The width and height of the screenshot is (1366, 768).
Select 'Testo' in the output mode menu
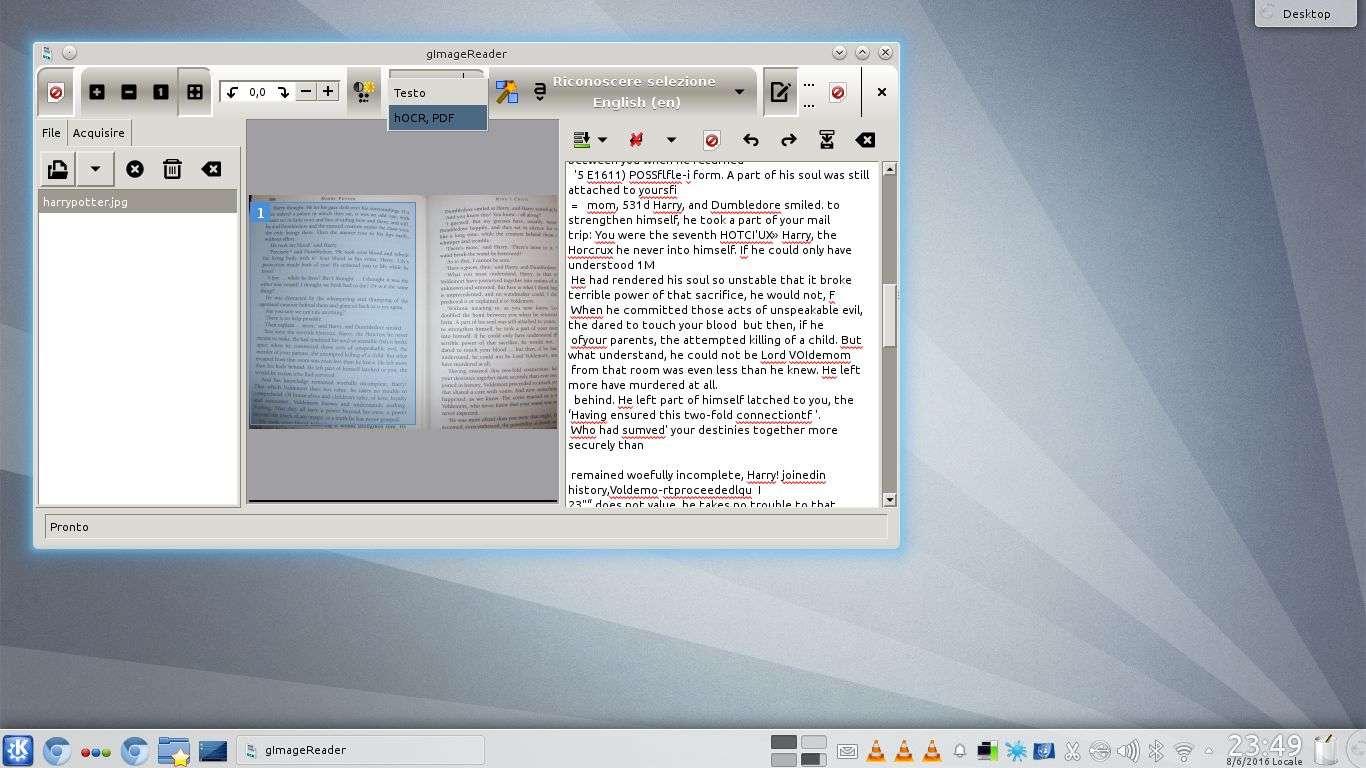[437, 93]
